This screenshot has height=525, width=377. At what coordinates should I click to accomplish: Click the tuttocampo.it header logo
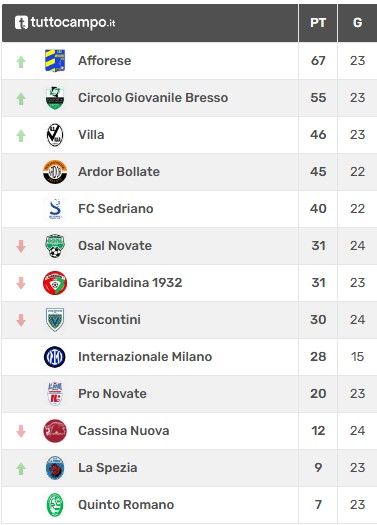(65, 23)
